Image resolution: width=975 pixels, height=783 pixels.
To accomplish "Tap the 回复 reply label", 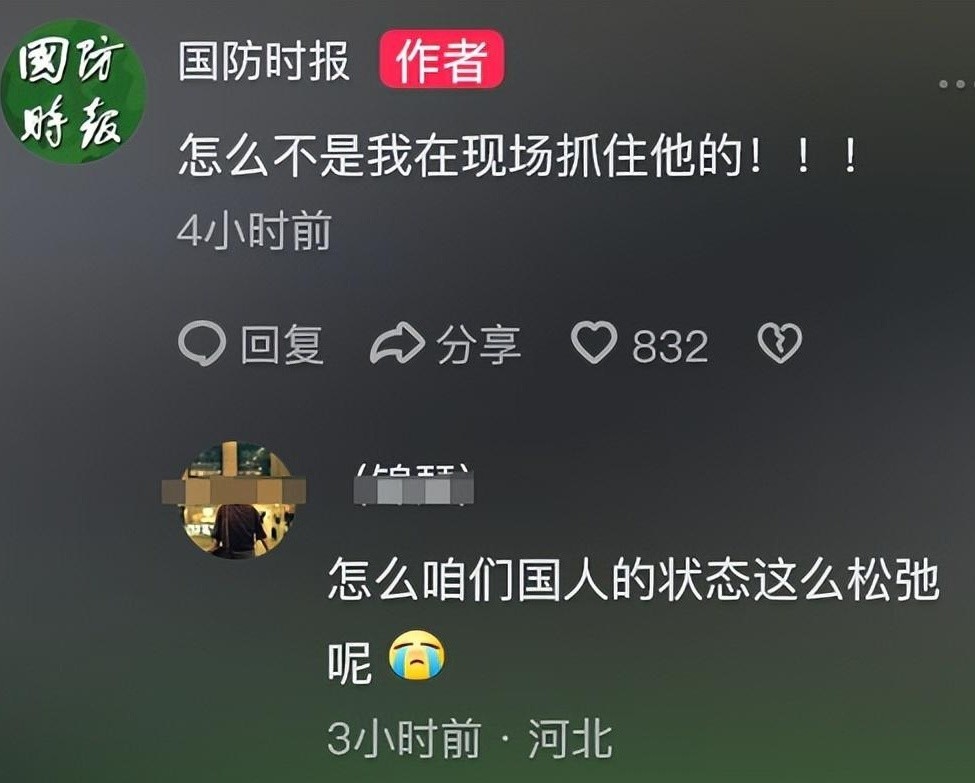I will tap(282, 345).
